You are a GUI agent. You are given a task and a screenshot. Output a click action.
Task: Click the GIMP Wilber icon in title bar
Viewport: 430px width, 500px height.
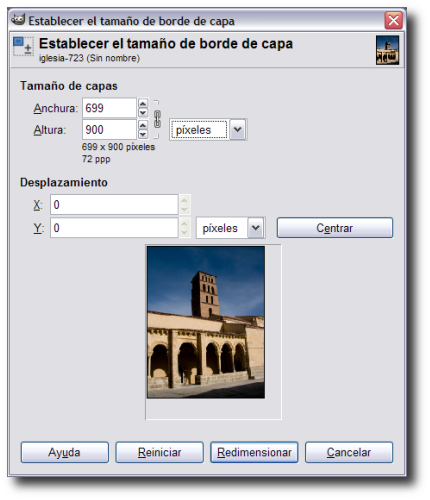[18, 20]
